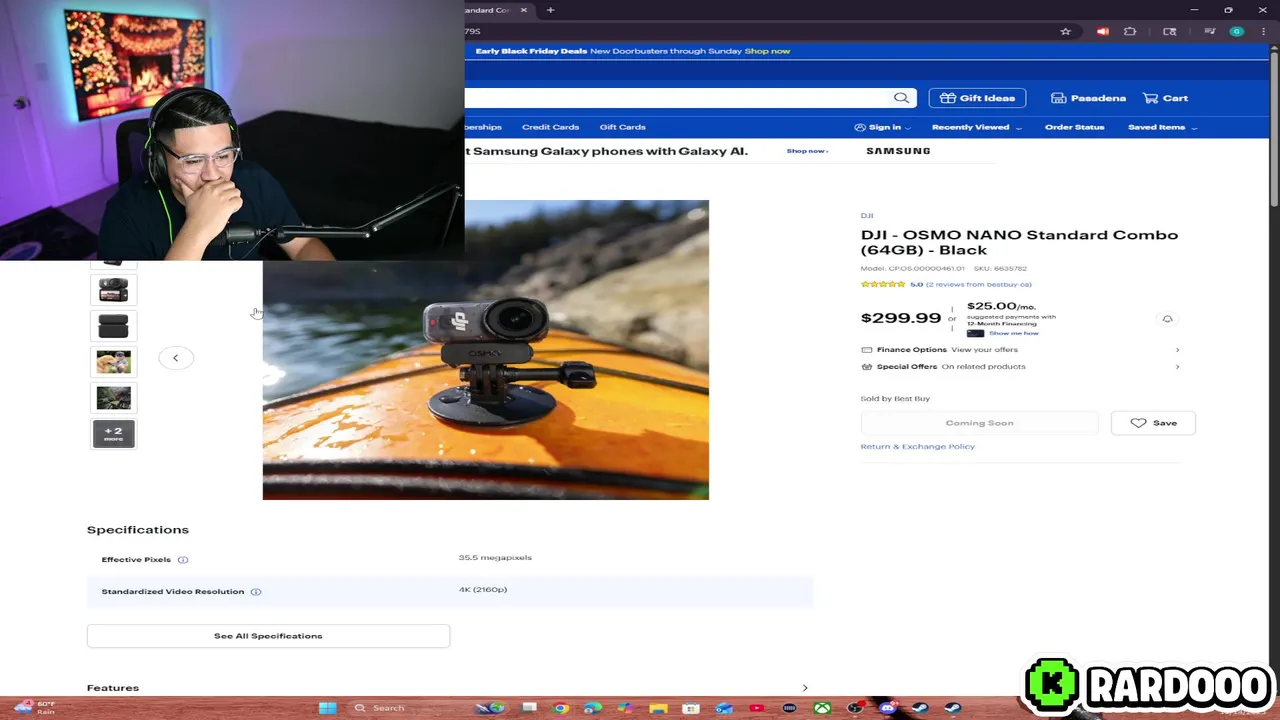Open a new browser tab
The image size is (1280, 720).
click(550, 10)
